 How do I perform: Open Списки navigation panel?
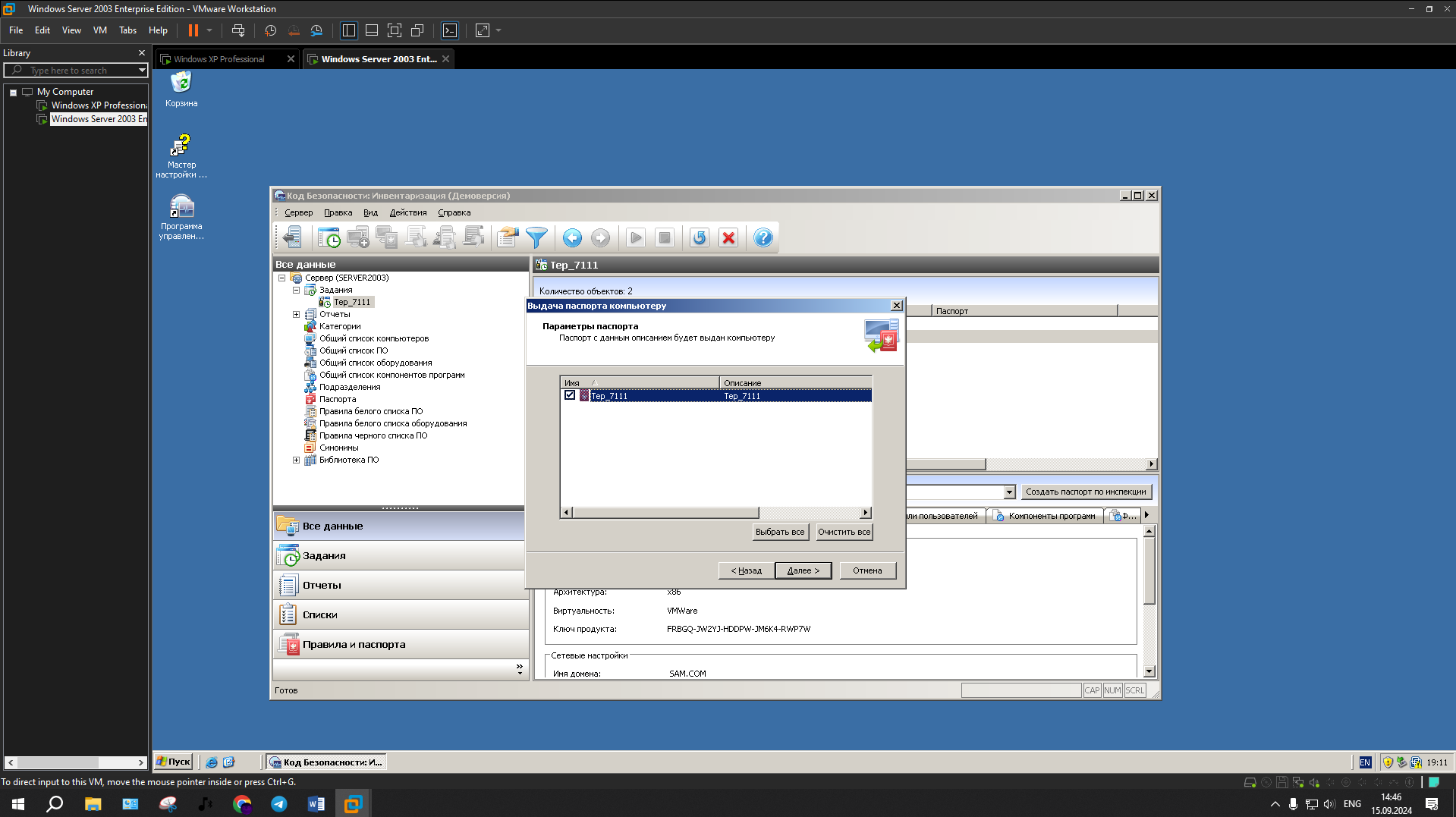click(x=400, y=615)
